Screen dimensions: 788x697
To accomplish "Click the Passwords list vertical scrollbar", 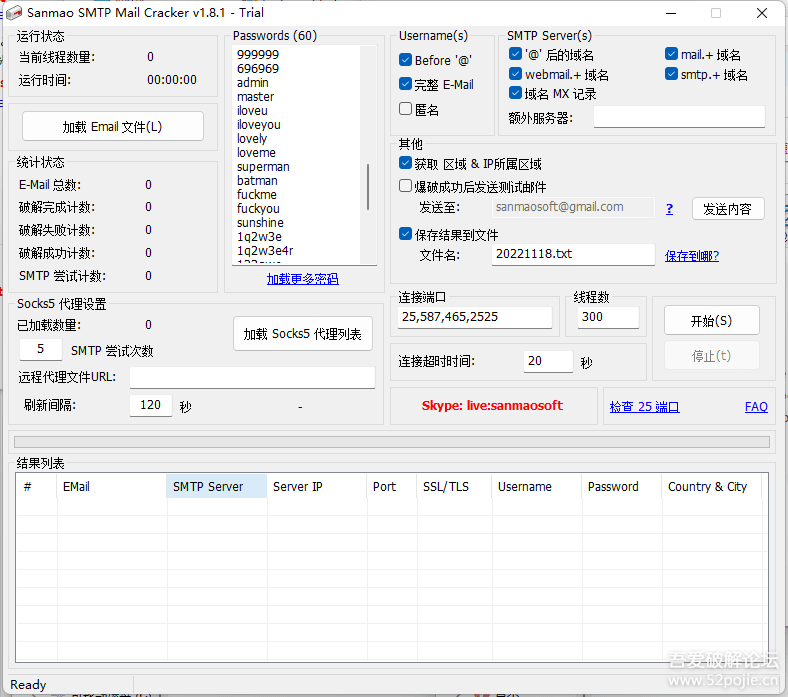I will 369,187.
